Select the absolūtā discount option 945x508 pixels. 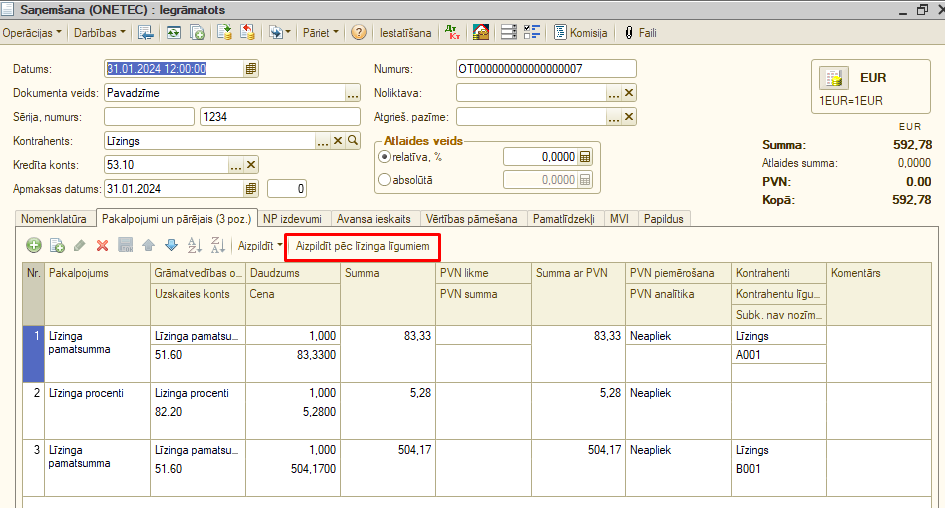pos(385,180)
